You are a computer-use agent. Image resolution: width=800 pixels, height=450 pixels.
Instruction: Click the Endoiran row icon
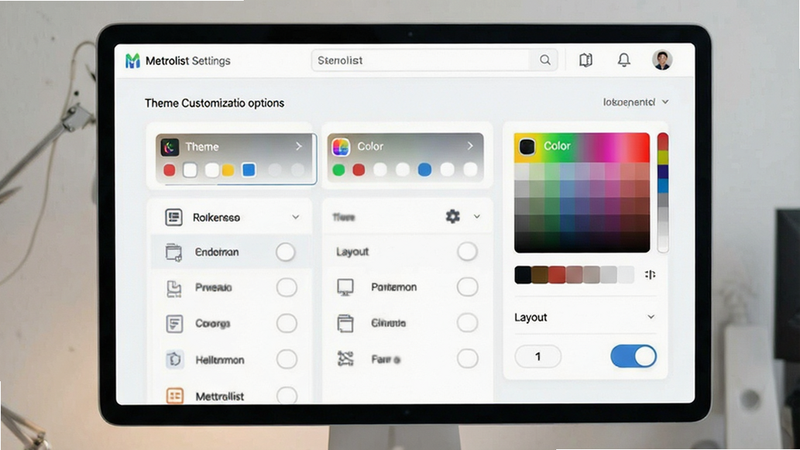(173, 252)
